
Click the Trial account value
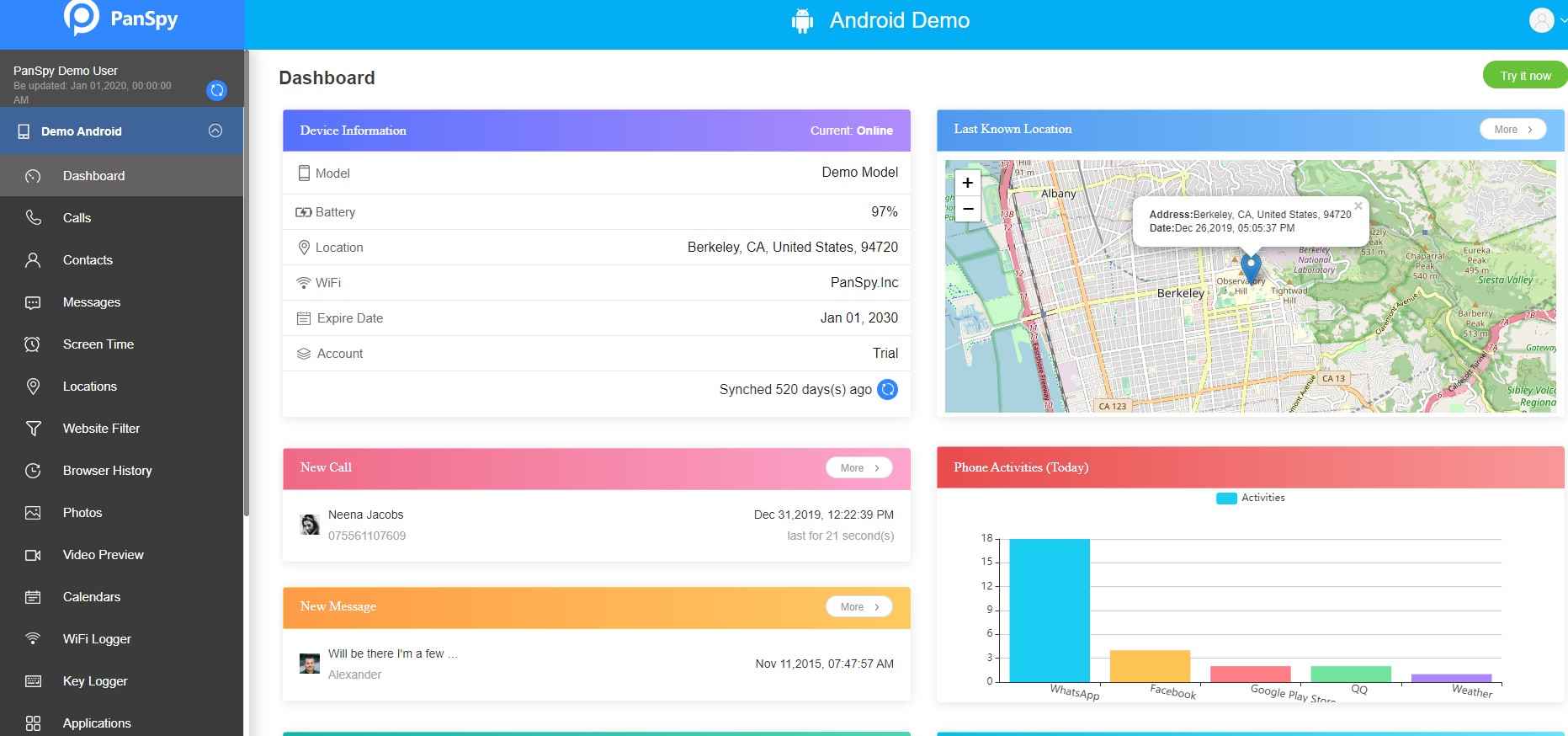coord(885,353)
